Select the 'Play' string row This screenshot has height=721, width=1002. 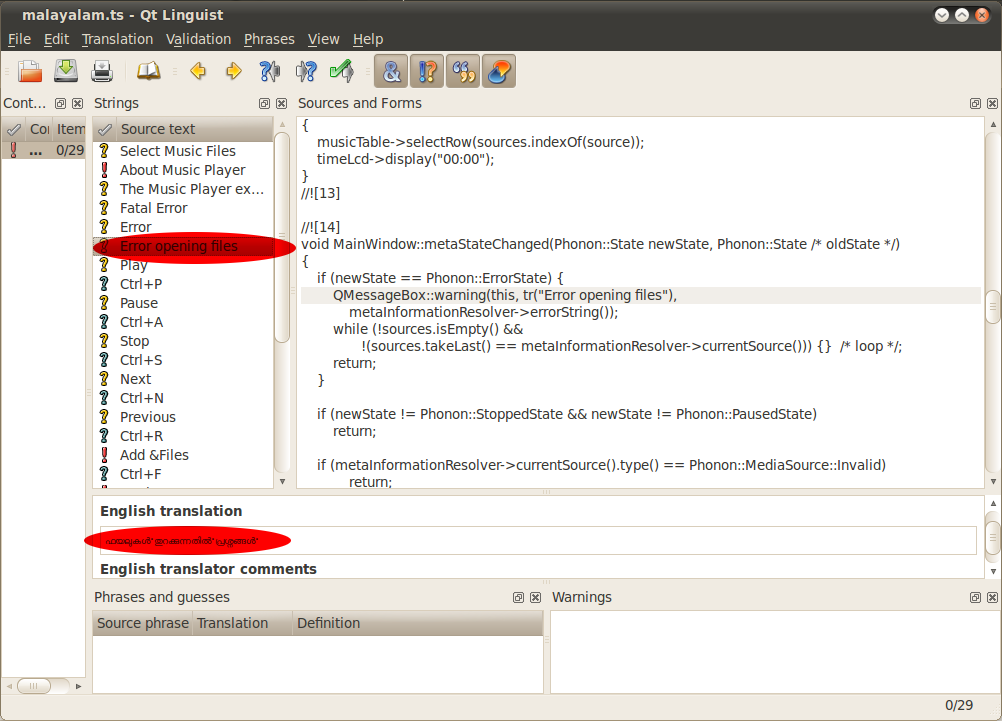(x=184, y=265)
